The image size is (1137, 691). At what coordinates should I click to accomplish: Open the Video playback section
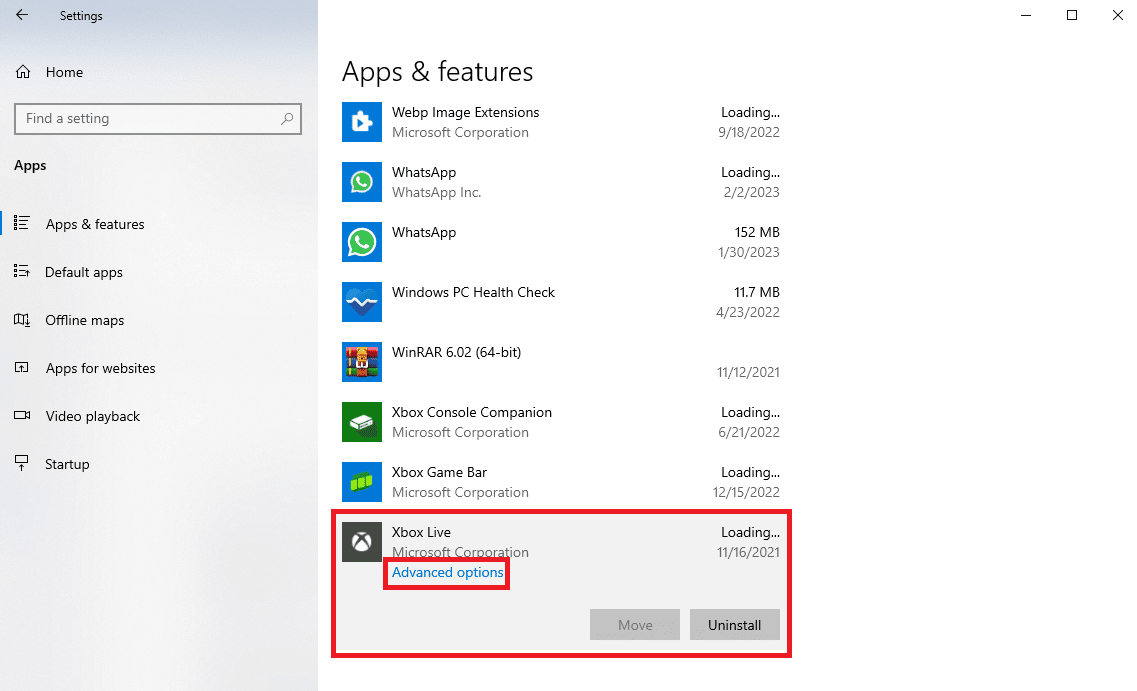(x=93, y=416)
